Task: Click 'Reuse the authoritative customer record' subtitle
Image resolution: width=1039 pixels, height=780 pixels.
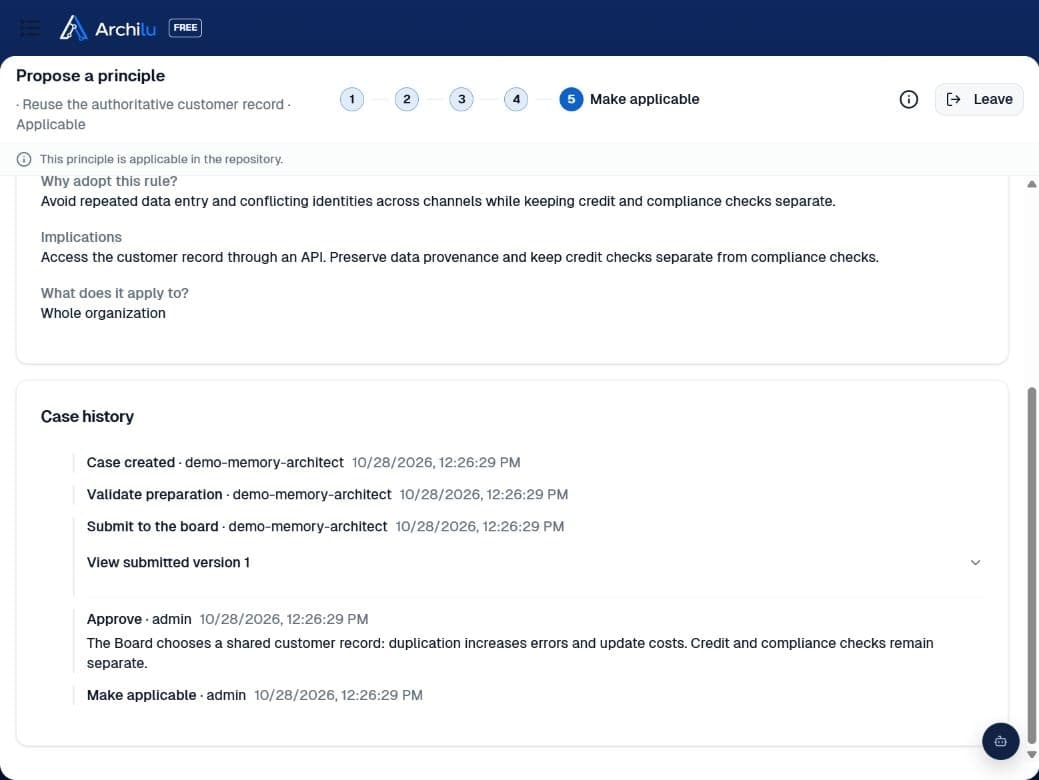Action: pos(153,104)
